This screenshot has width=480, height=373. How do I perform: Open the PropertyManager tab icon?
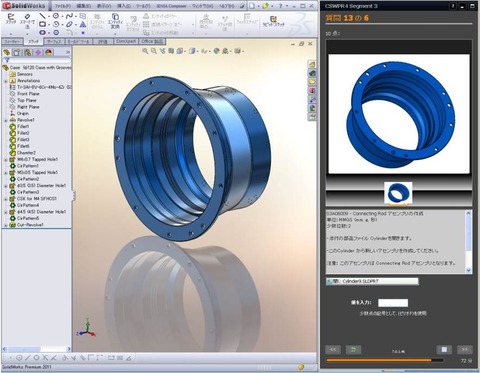[x=17, y=52]
